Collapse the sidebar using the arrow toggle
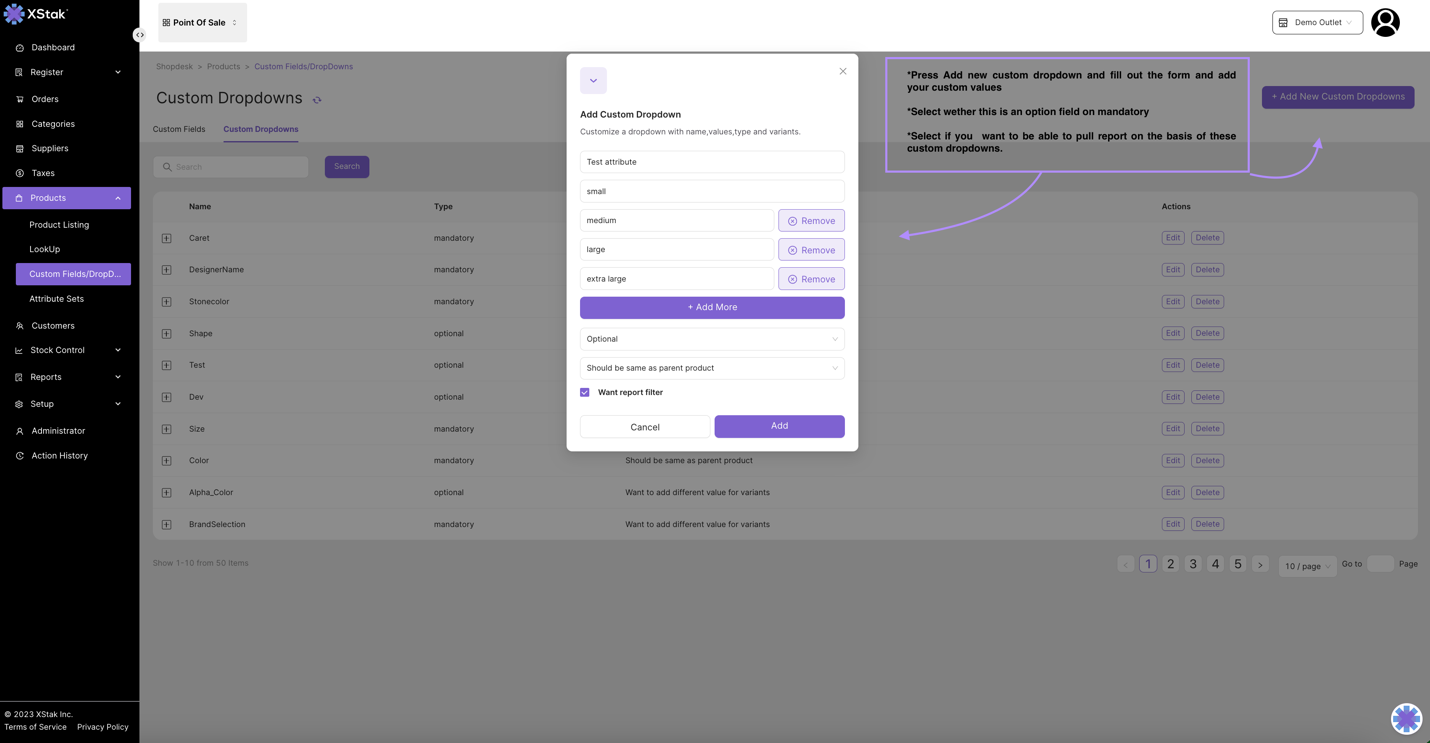Screen dimensions: 1430x743 [139, 35]
